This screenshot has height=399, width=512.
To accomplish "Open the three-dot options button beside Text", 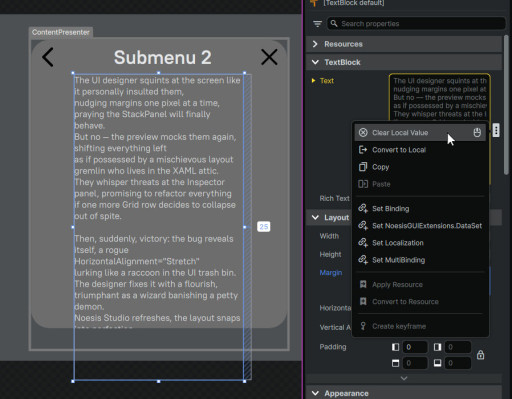I will [x=496, y=130].
